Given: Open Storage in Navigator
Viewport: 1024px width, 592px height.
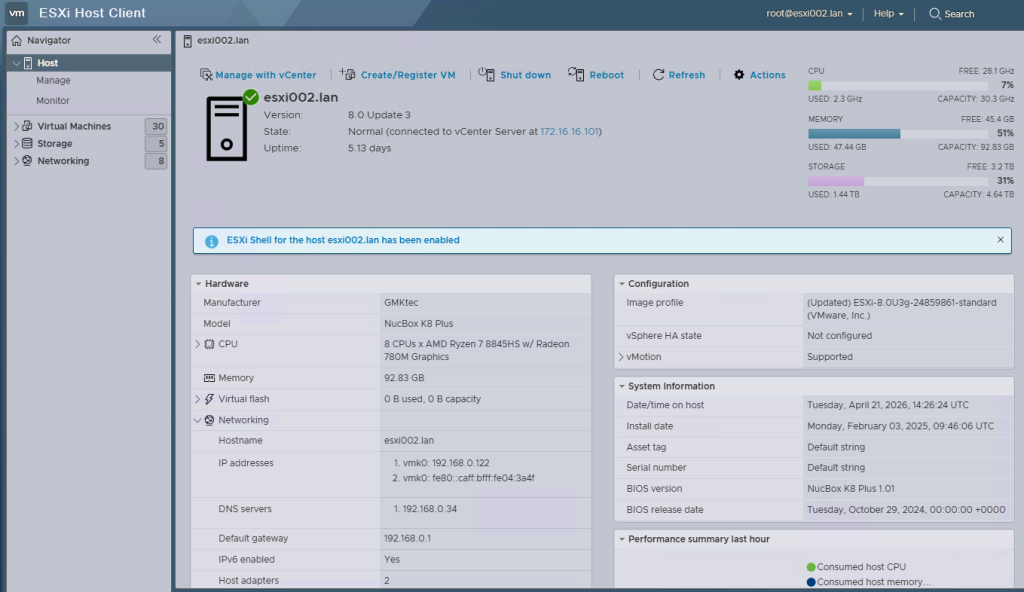Looking at the screenshot, I should pyautogui.click(x=54, y=143).
